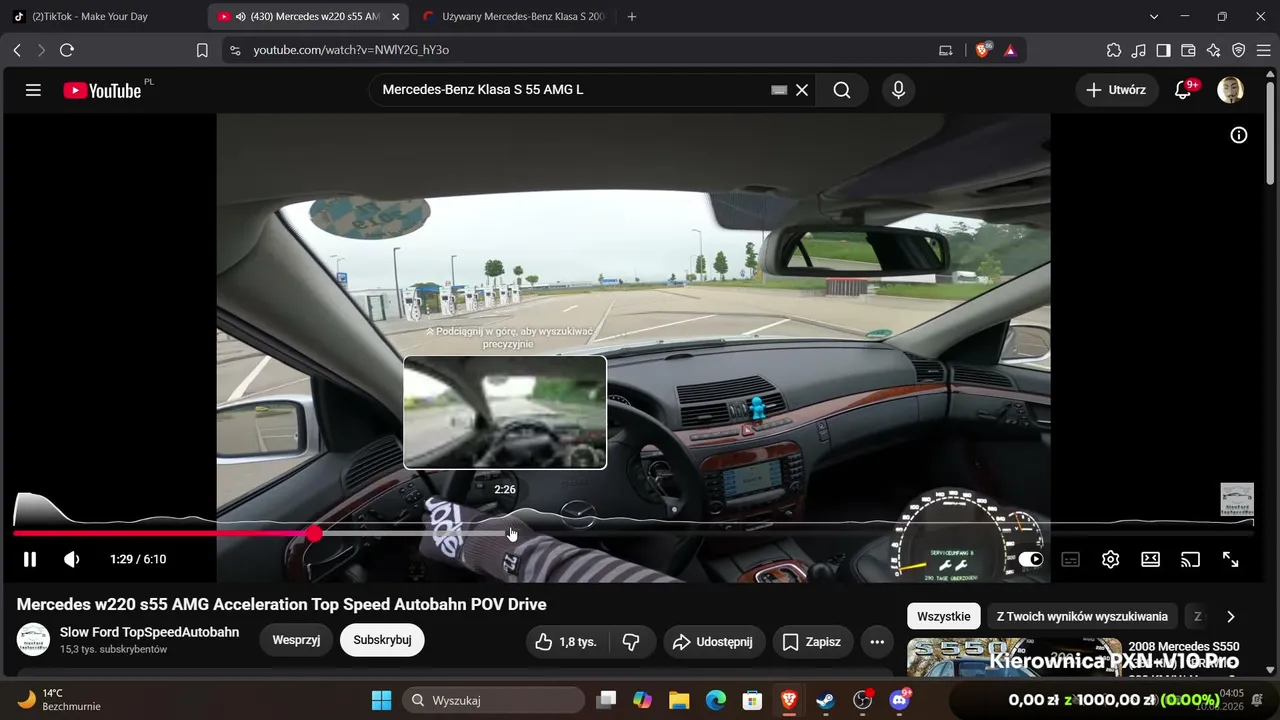
Task: Click the video title text
Action: pyautogui.click(x=282, y=604)
